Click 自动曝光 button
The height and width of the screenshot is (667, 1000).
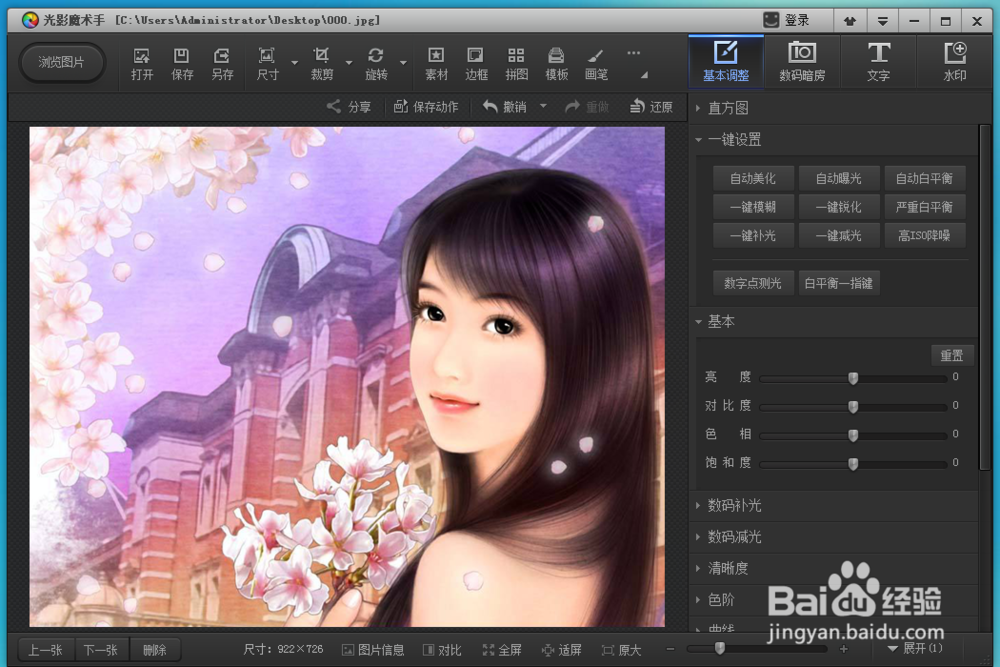pos(839,179)
